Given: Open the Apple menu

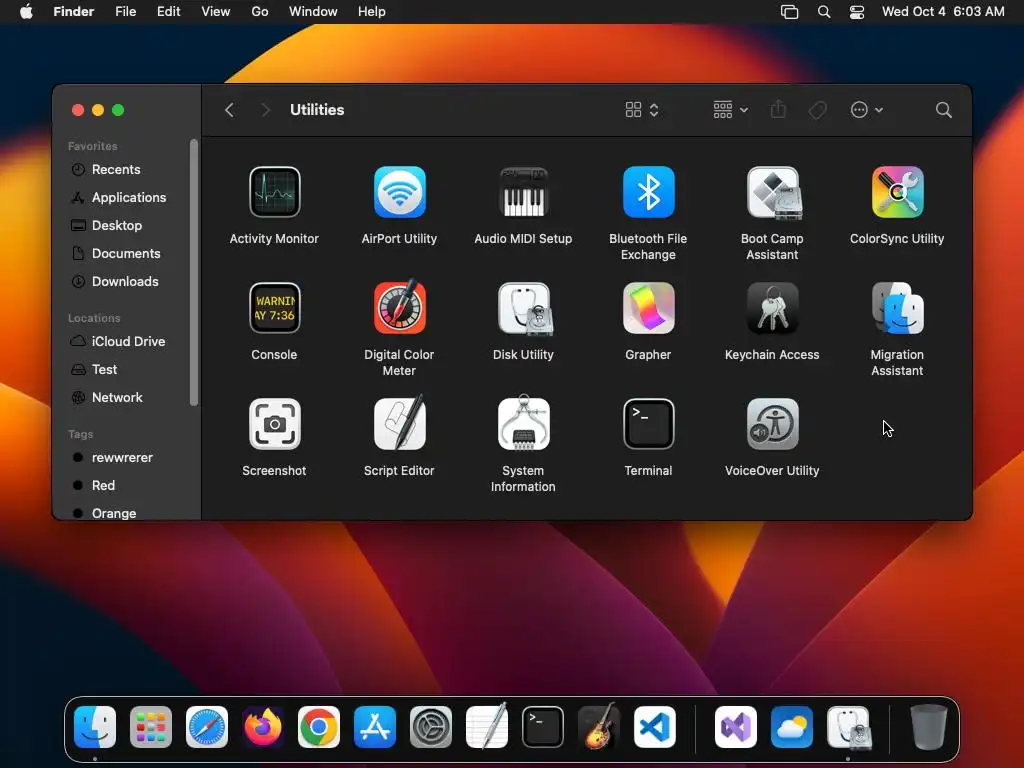Looking at the screenshot, I should (26, 12).
